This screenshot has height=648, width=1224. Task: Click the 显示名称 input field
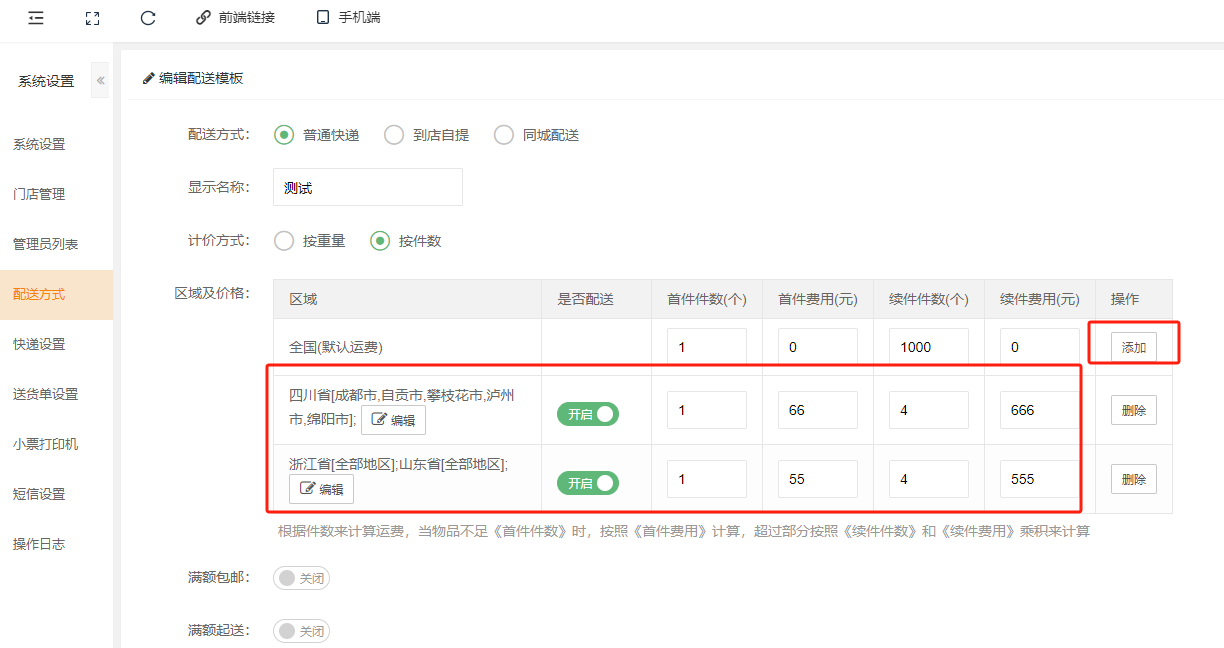click(x=367, y=187)
